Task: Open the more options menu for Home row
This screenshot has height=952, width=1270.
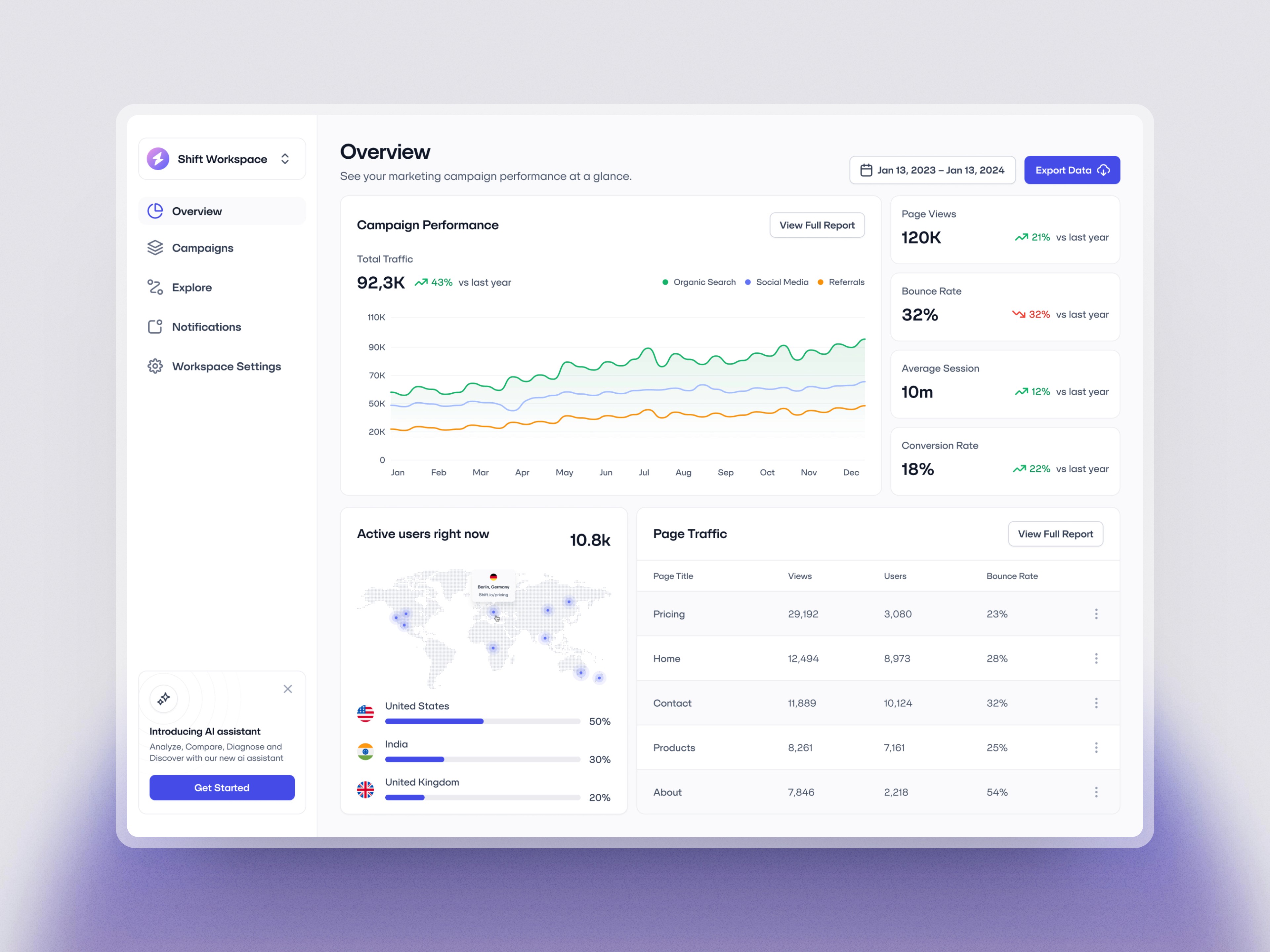Action: [1096, 658]
